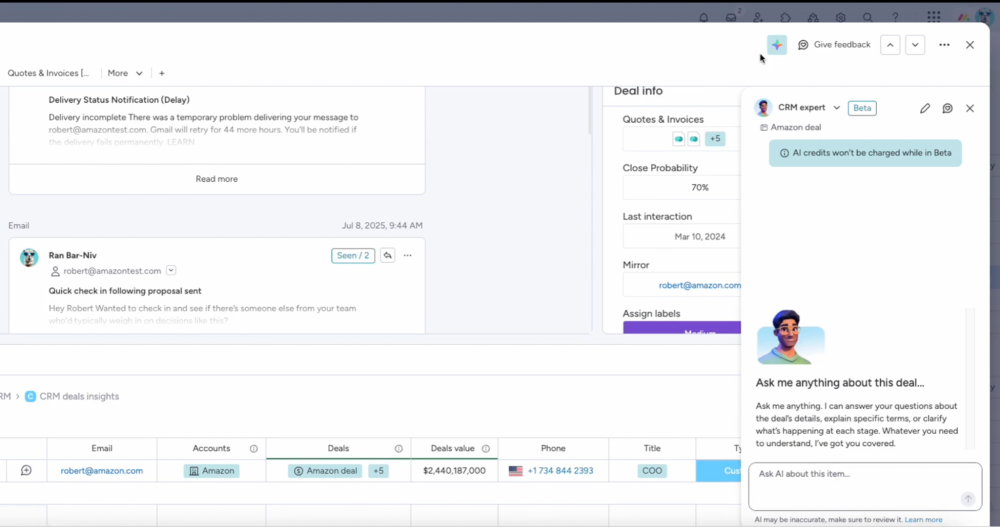
Task: Click the send arrow in AI input
Action: coord(967,499)
